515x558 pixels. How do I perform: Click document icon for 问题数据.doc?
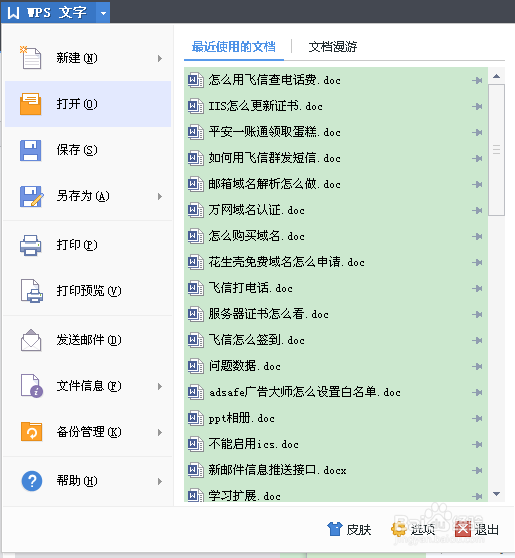coord(195,366)
